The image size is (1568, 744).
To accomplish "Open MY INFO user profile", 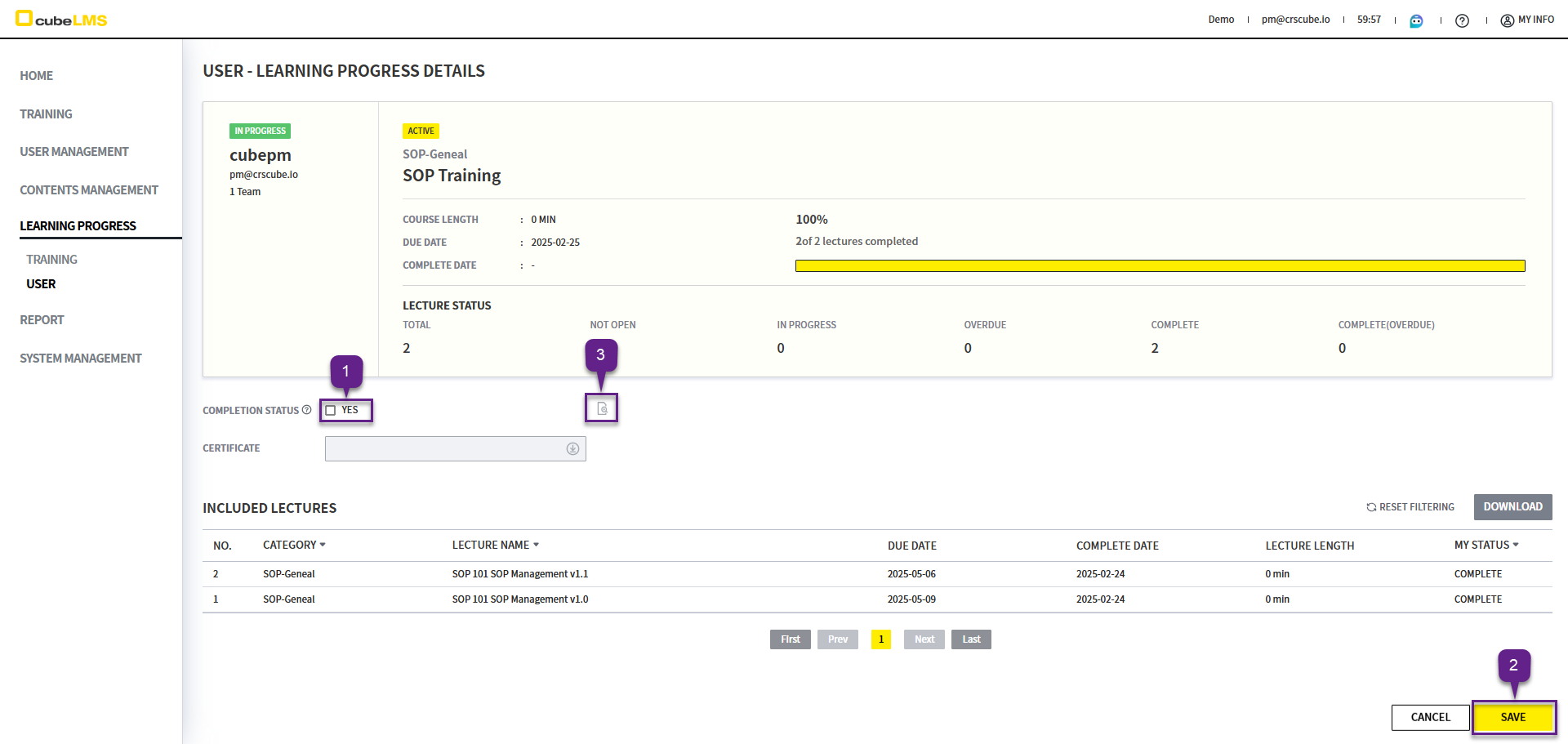I will tap(1527, 20).
